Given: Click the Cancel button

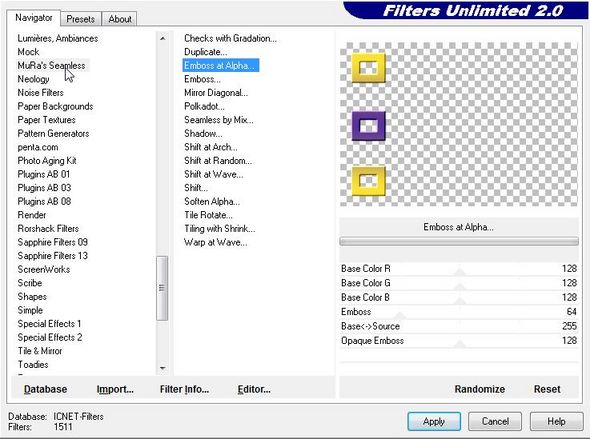Looking at the screenshot, I should pos(495,421).
